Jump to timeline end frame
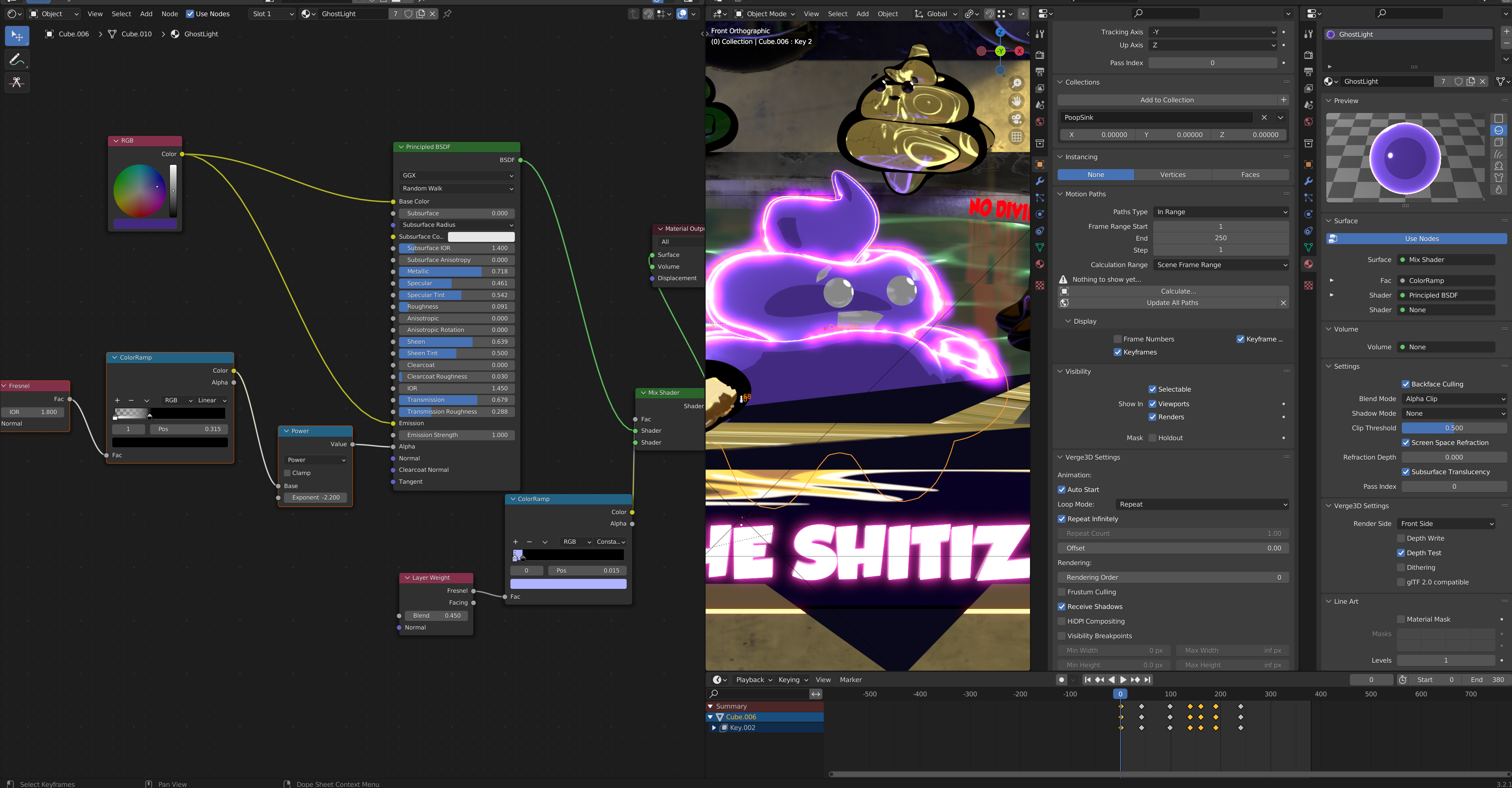This screenshot has width=1512, height=788. pyautogui.click(x=1147, y=679)
